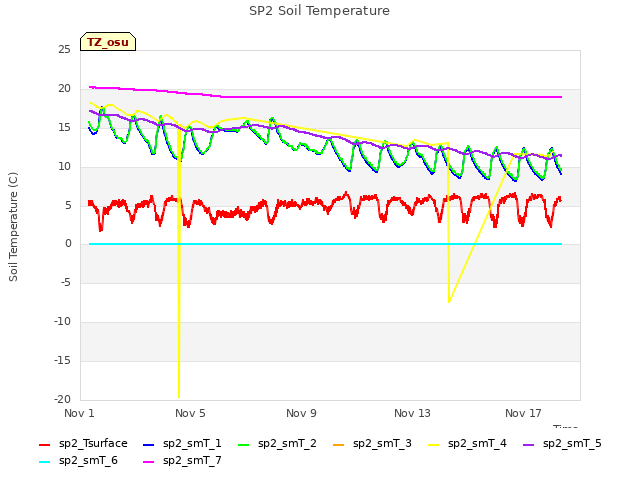Click the -10 y-axis tick label
Image resolution: width=640 pixels, height=480 pixels.
coord(62,322)
